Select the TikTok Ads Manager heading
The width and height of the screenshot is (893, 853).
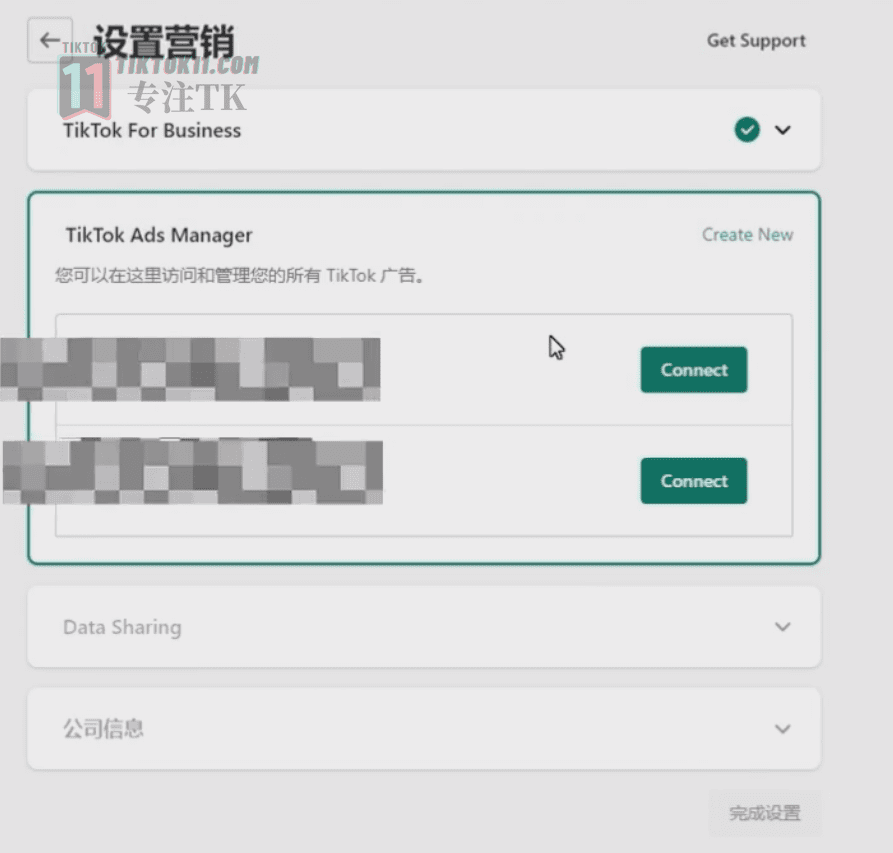pos(159,235)
